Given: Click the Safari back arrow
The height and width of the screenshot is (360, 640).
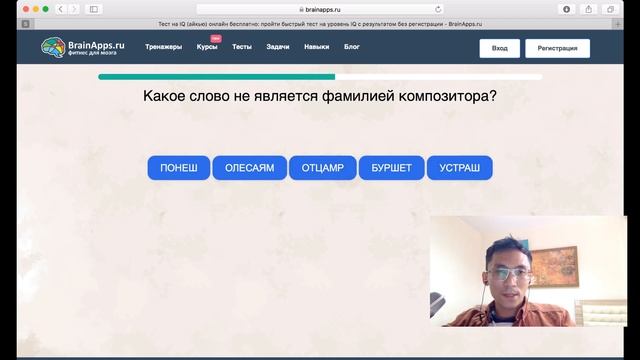Looking at the screenshot, I should pyautogui.click(x=60, y=9).
